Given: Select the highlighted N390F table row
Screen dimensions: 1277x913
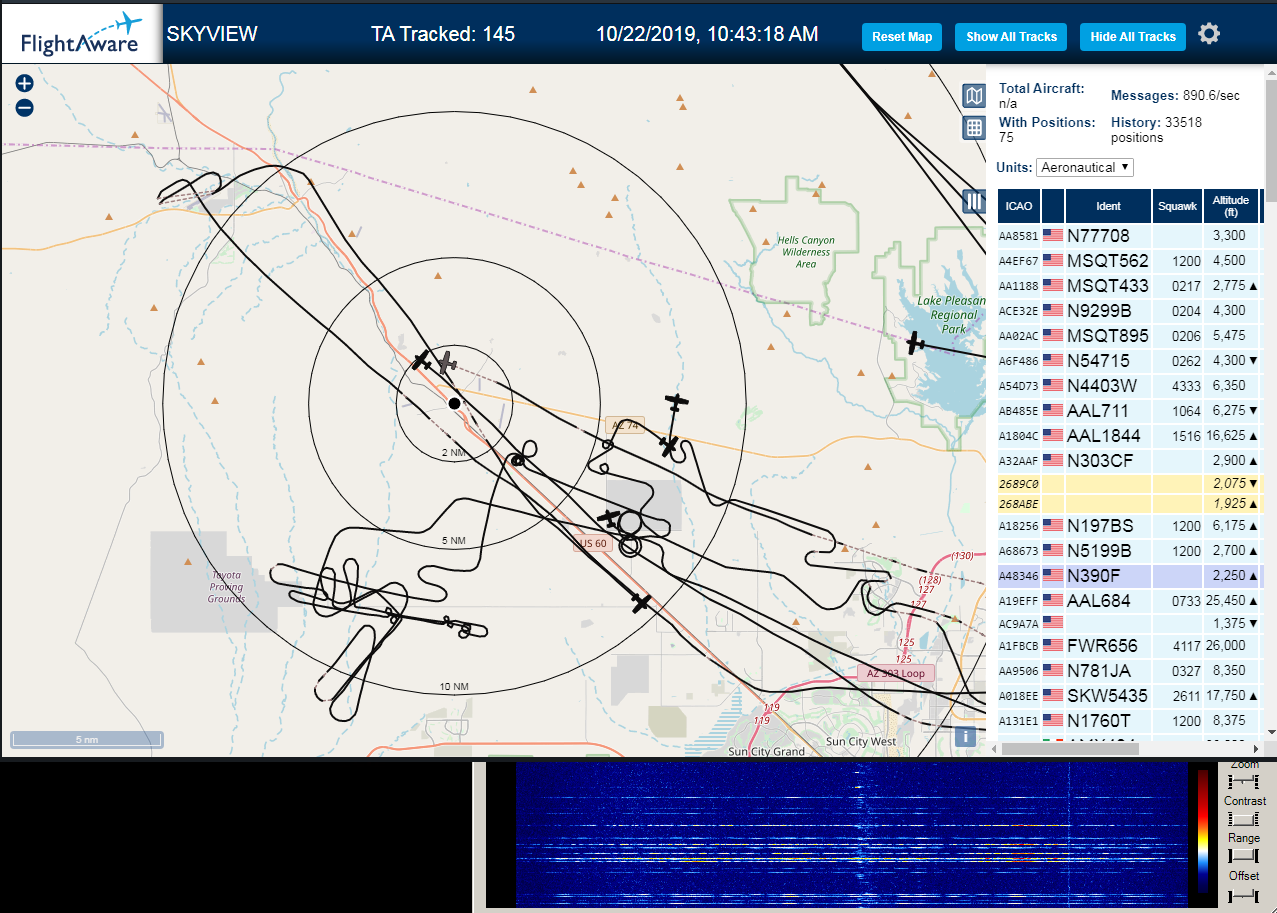Looking at the screenshot, I should pyautogui.click(x=1129, y=576).
